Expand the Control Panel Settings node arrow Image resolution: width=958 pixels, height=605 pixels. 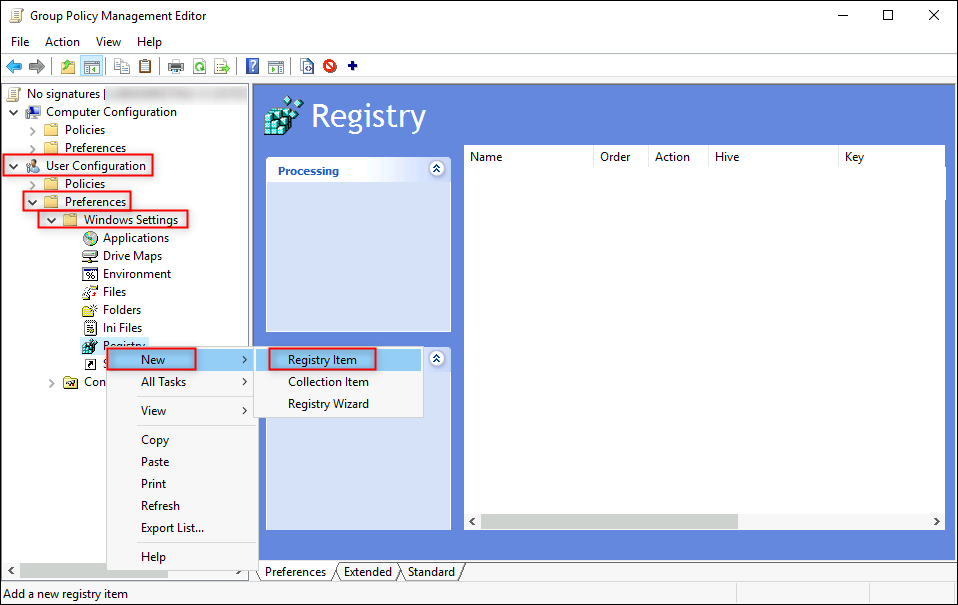pyautogui.click(x=52, y=383)
